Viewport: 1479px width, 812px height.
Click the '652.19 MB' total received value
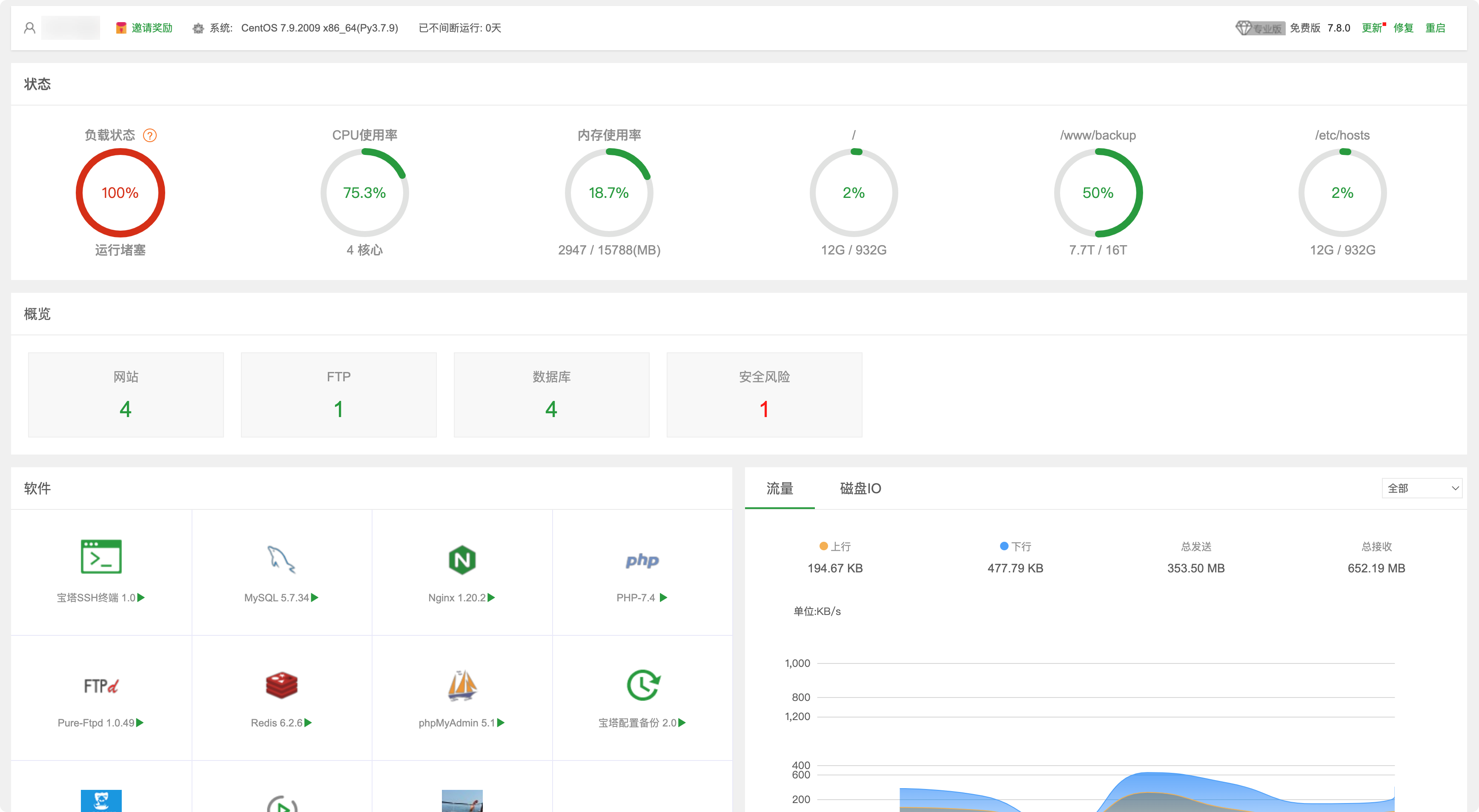coord(1376,568)
